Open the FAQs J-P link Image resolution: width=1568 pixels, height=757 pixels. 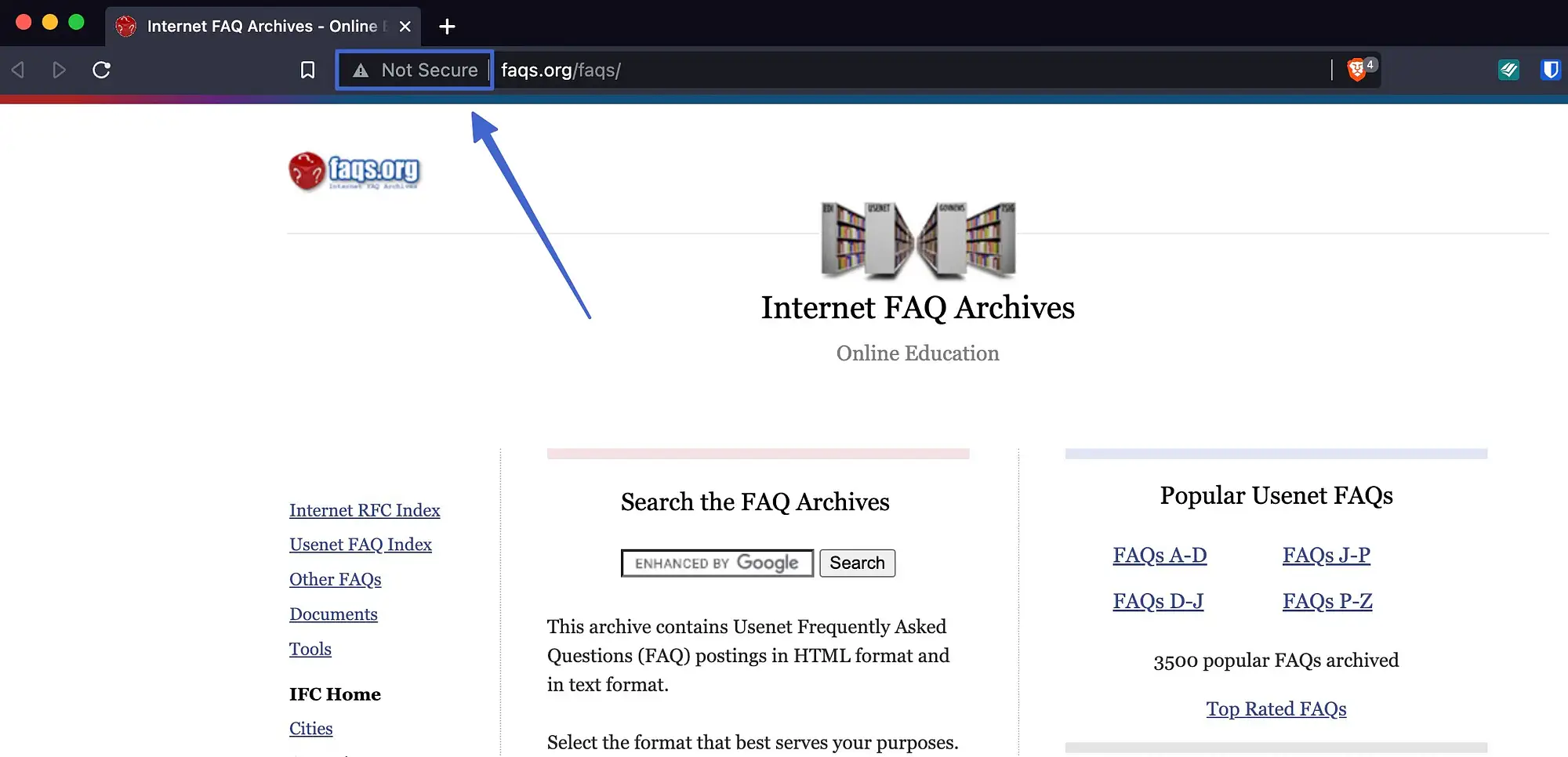click(x=1327, y=556)
